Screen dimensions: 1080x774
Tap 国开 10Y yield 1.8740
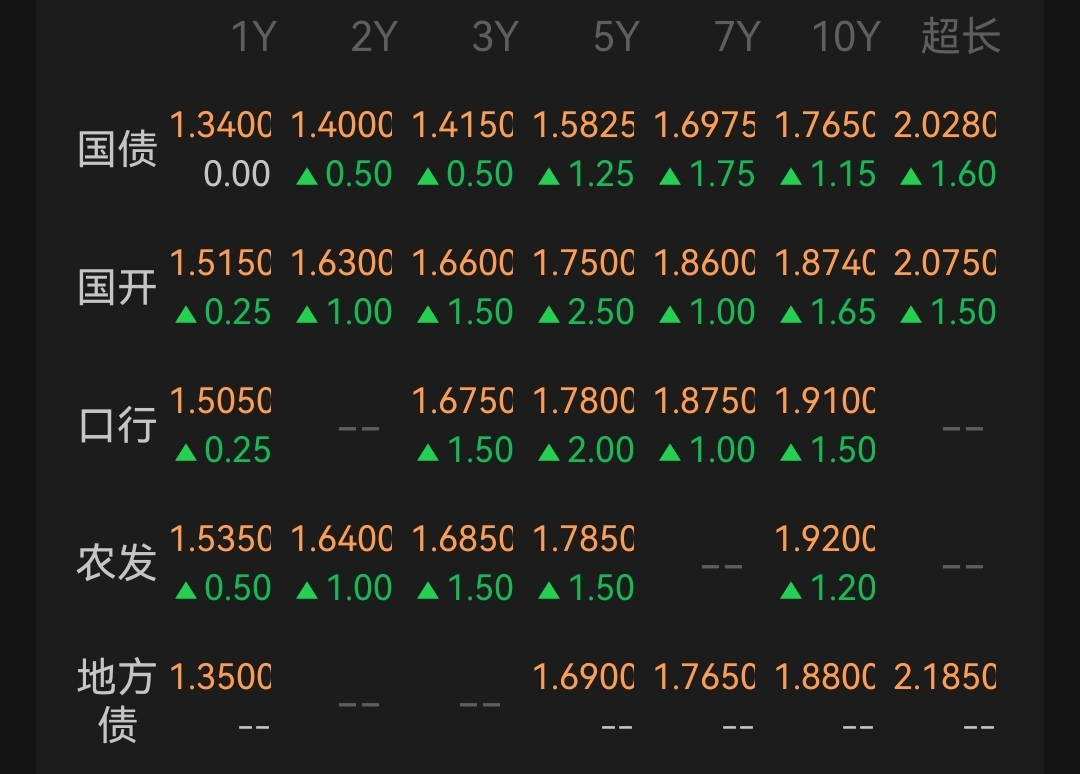point(824,264)
